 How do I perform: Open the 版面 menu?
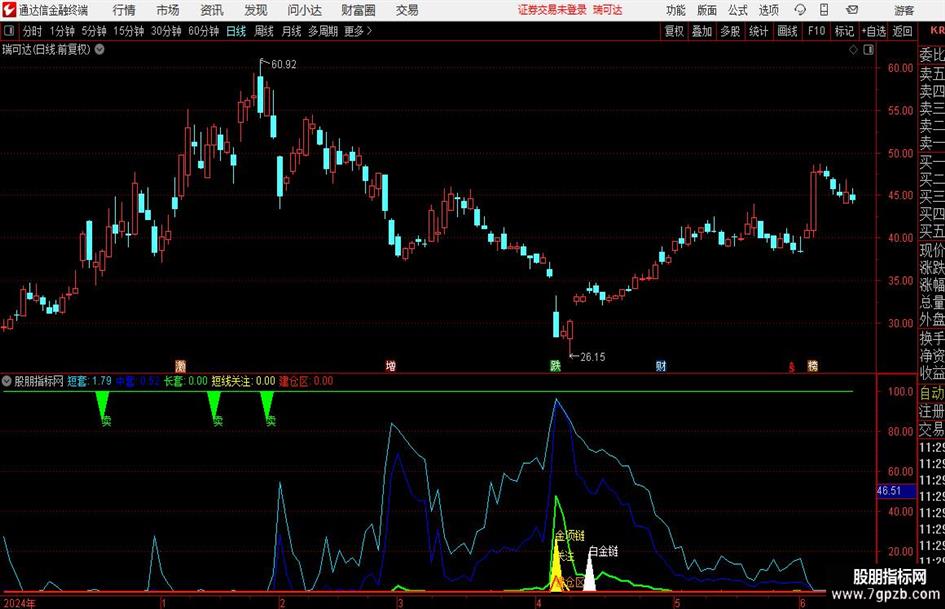click(706, 10)
